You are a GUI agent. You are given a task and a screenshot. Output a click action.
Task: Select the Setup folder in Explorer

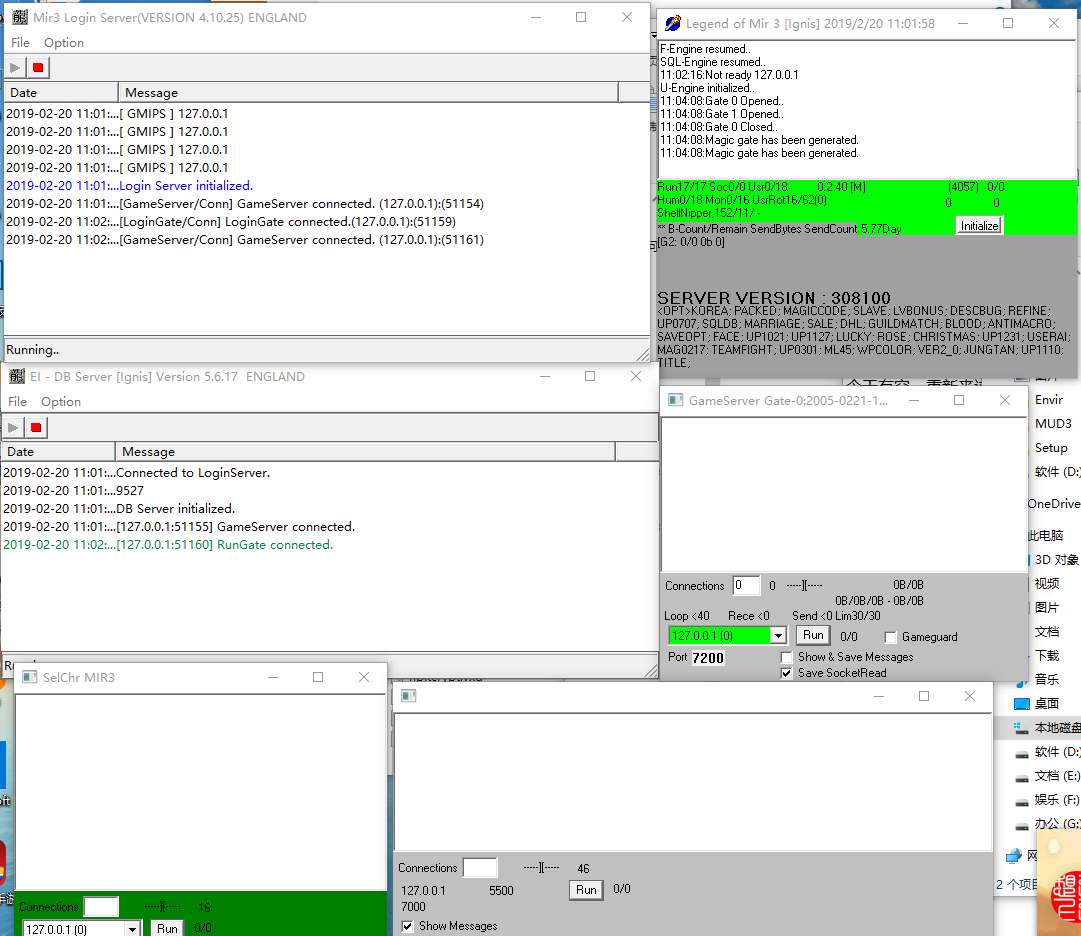click(1051, 448)
